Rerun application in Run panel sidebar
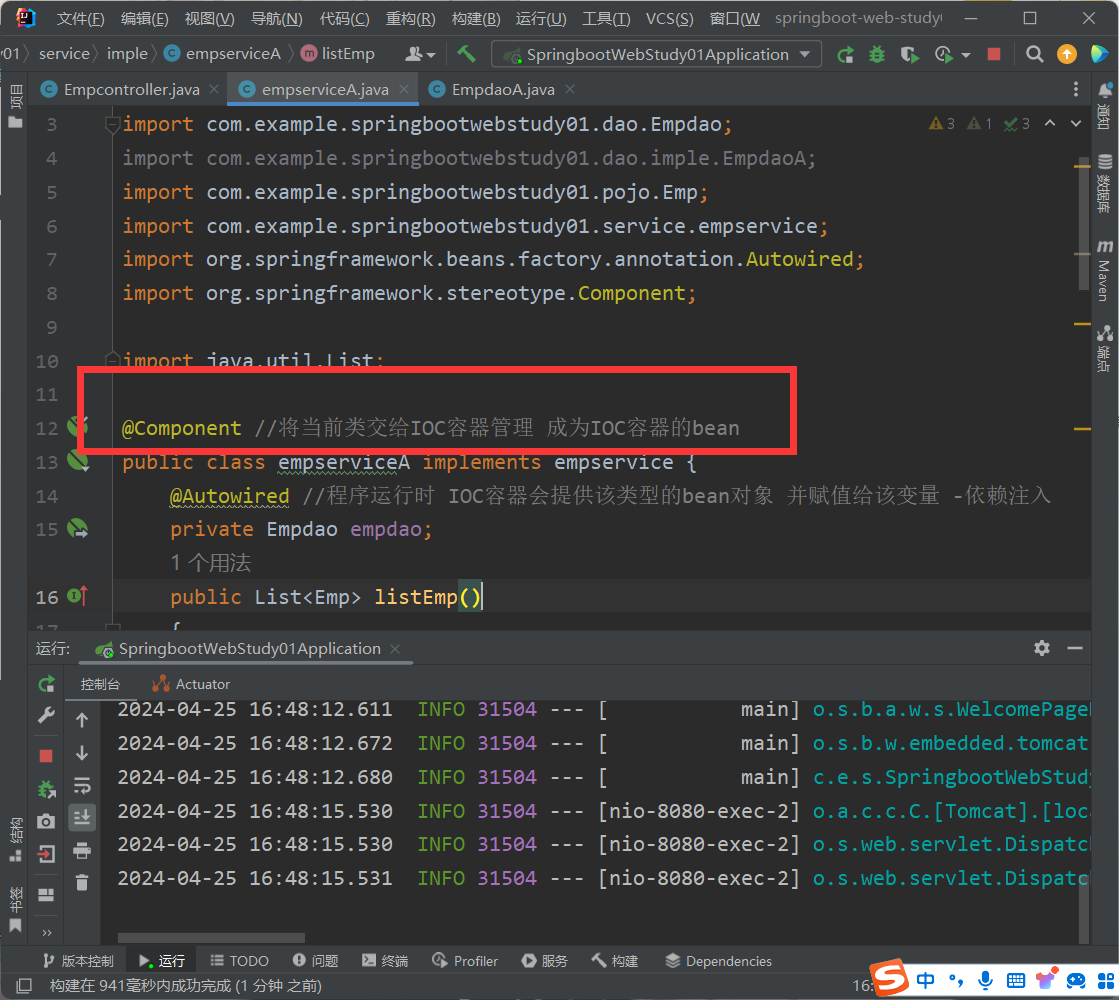1119x1000 pixels. [x=46, y=684]
